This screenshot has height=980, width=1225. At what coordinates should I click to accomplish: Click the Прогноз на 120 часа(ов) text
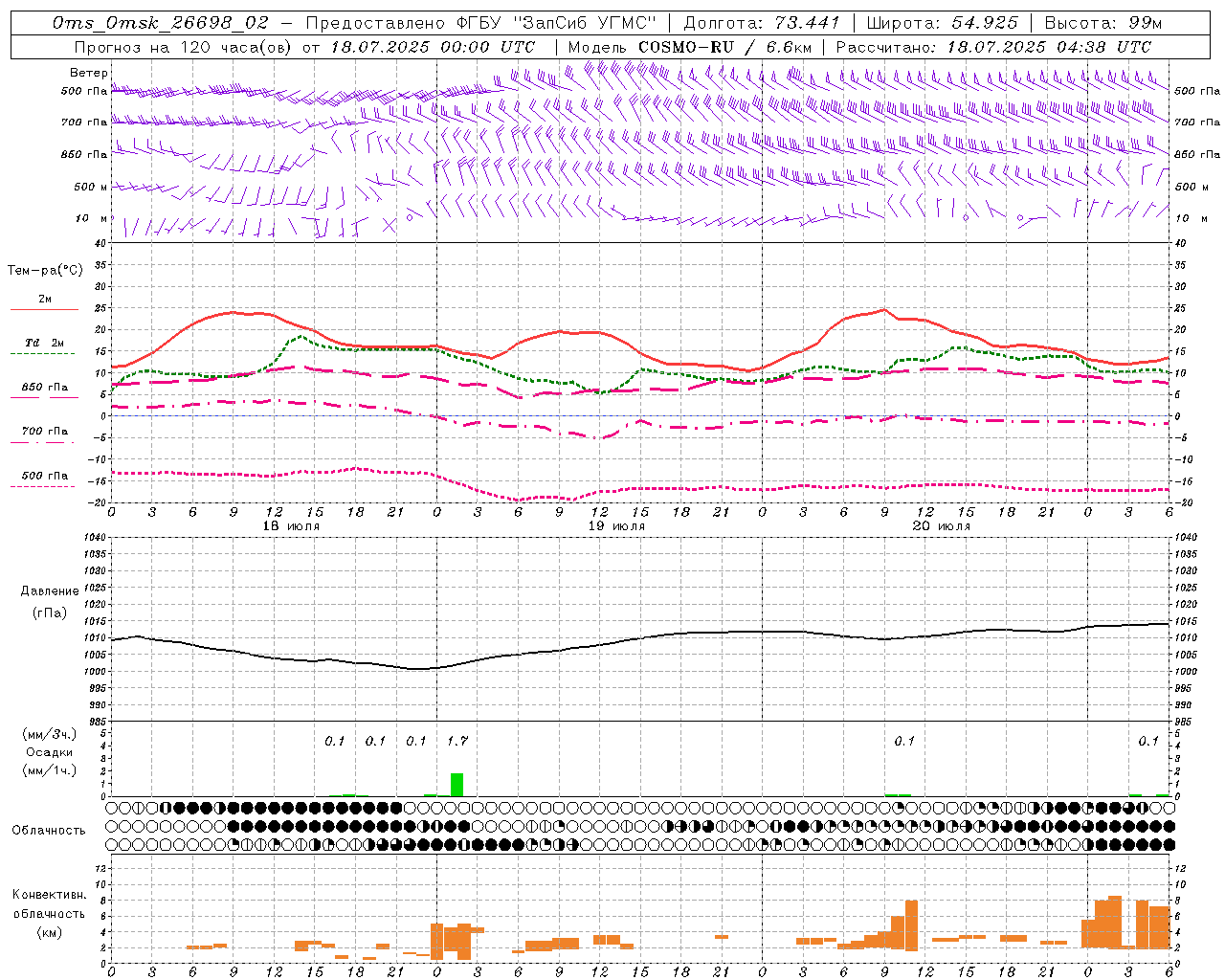point(183,47)
